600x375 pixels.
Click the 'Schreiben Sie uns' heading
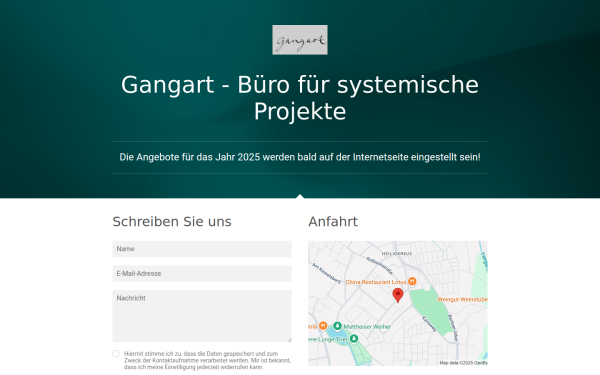[x=172, y=222]
